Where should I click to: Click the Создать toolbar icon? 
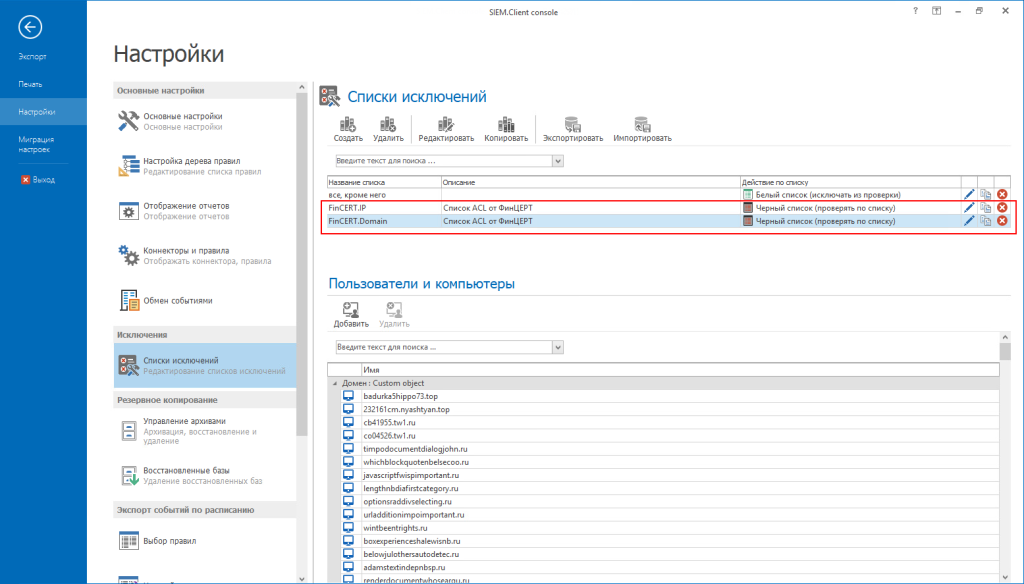point(348,124)
